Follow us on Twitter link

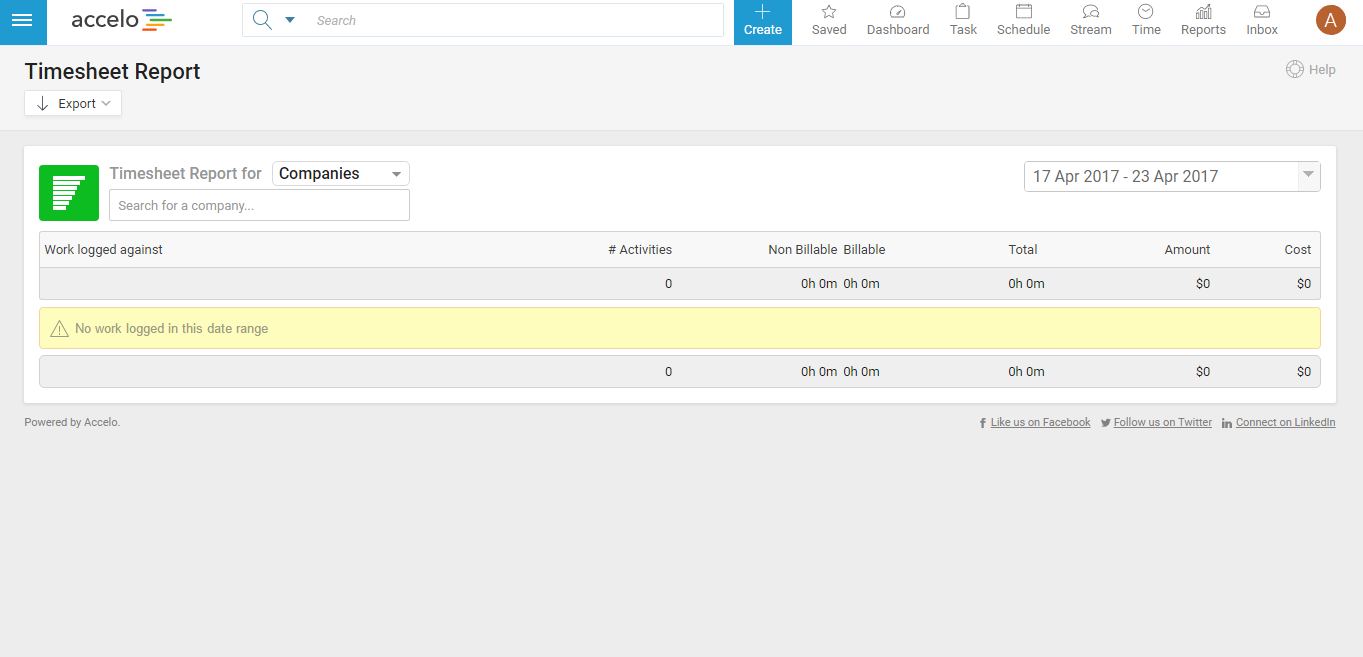pyautogui.click(x=1162, y=423)
